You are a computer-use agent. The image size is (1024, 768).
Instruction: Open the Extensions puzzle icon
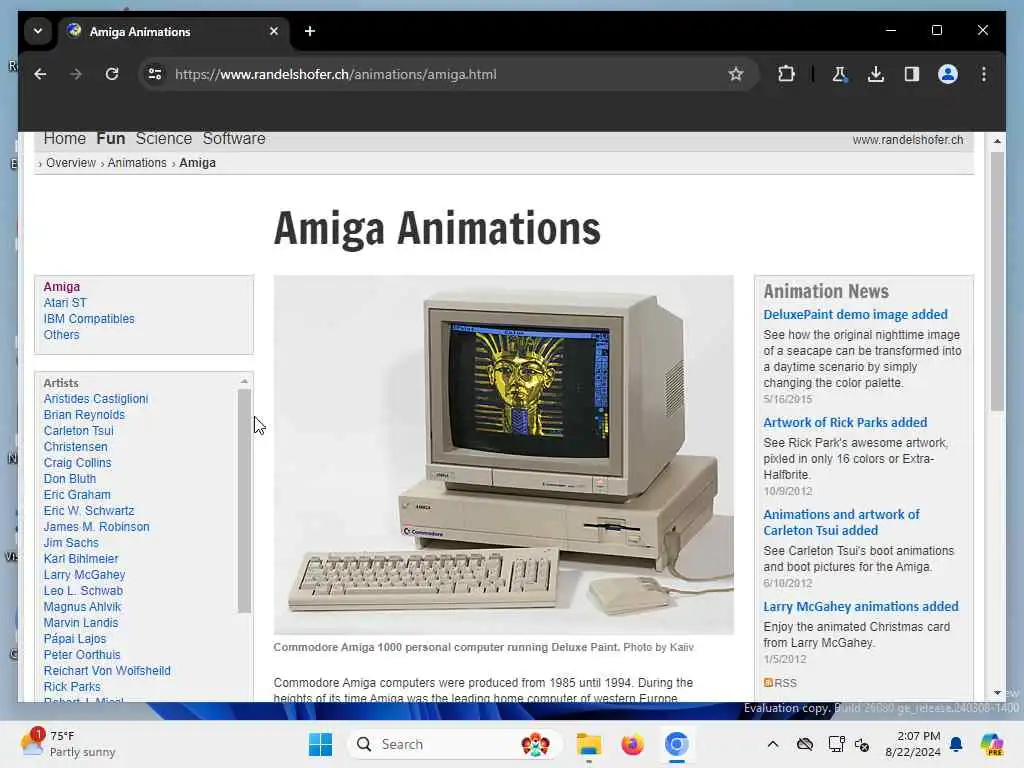(786, 74)
